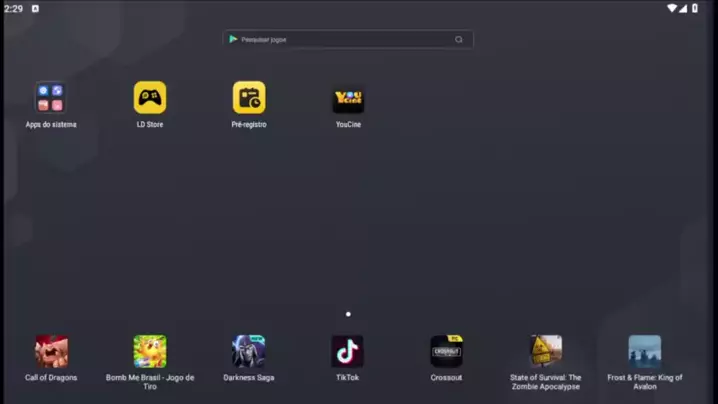Open the Pré-registro app

point(249,98)
